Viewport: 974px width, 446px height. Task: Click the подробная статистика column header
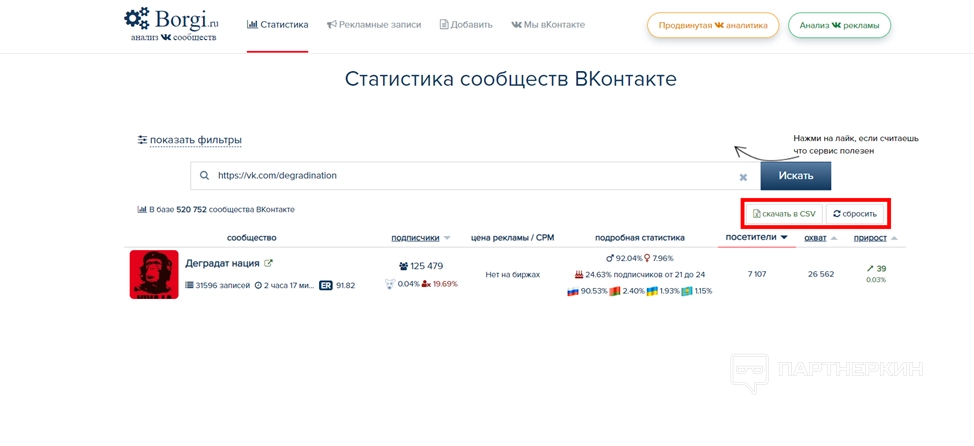[640, 237]
